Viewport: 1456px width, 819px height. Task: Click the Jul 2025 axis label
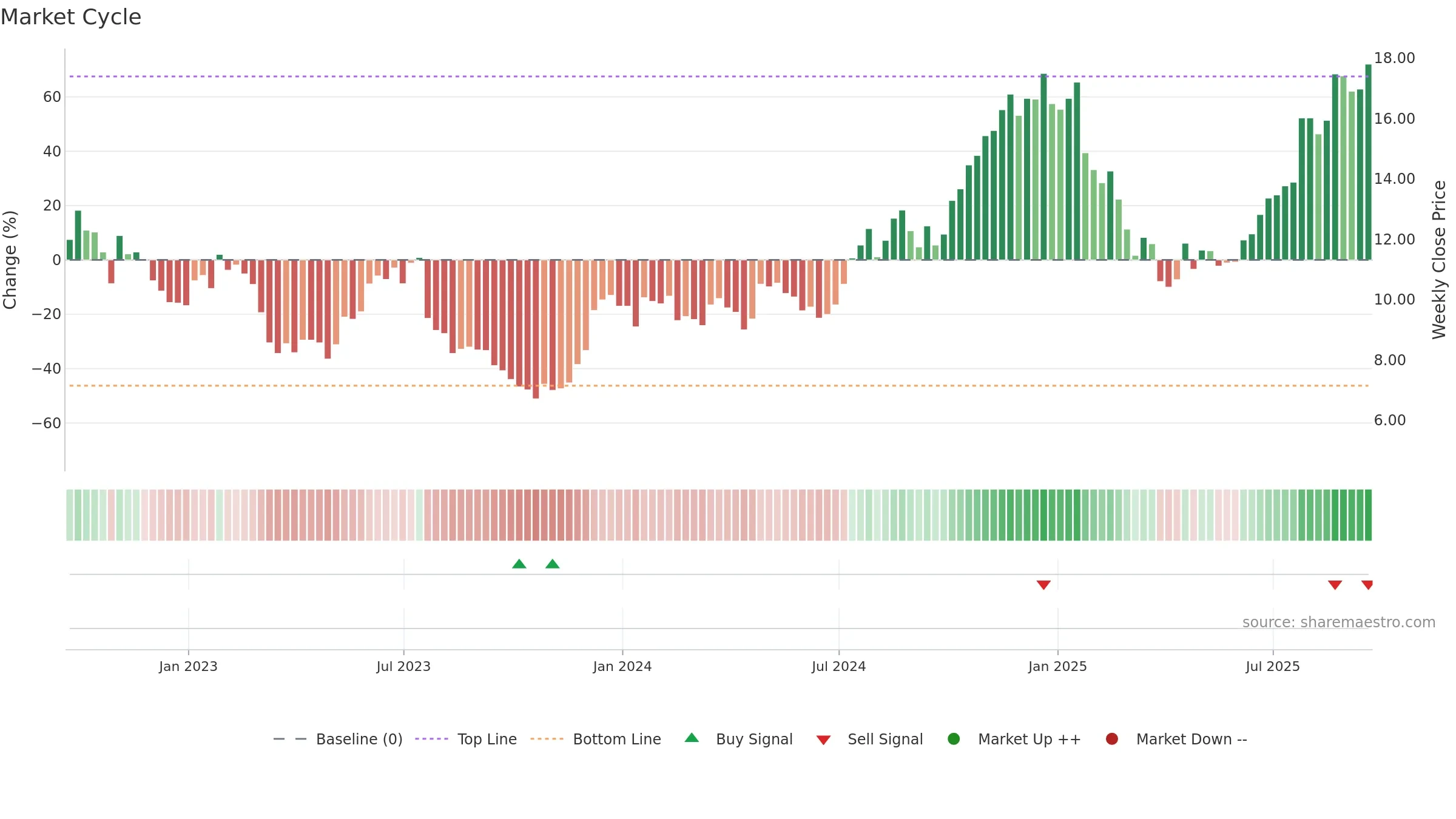[x=1273, y=667]
